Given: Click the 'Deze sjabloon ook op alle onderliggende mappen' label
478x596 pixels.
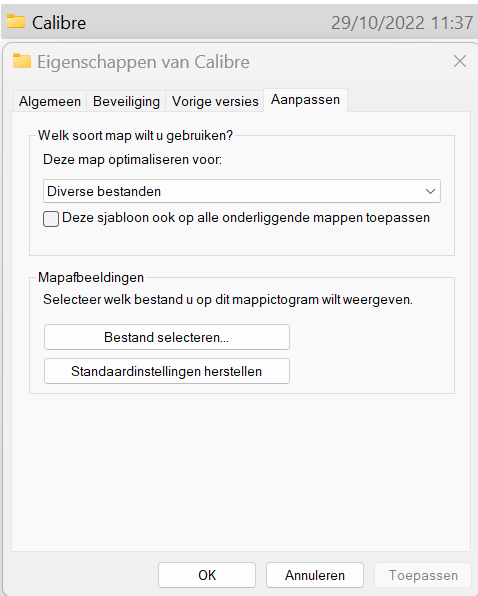Looking at the screenshot, I should [x=246, y=218].
